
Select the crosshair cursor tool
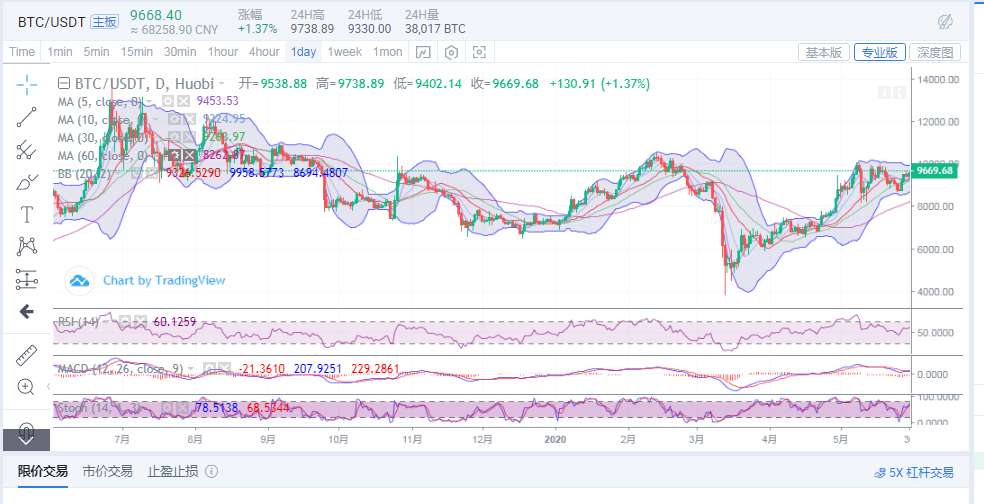(x=26, y=84)
